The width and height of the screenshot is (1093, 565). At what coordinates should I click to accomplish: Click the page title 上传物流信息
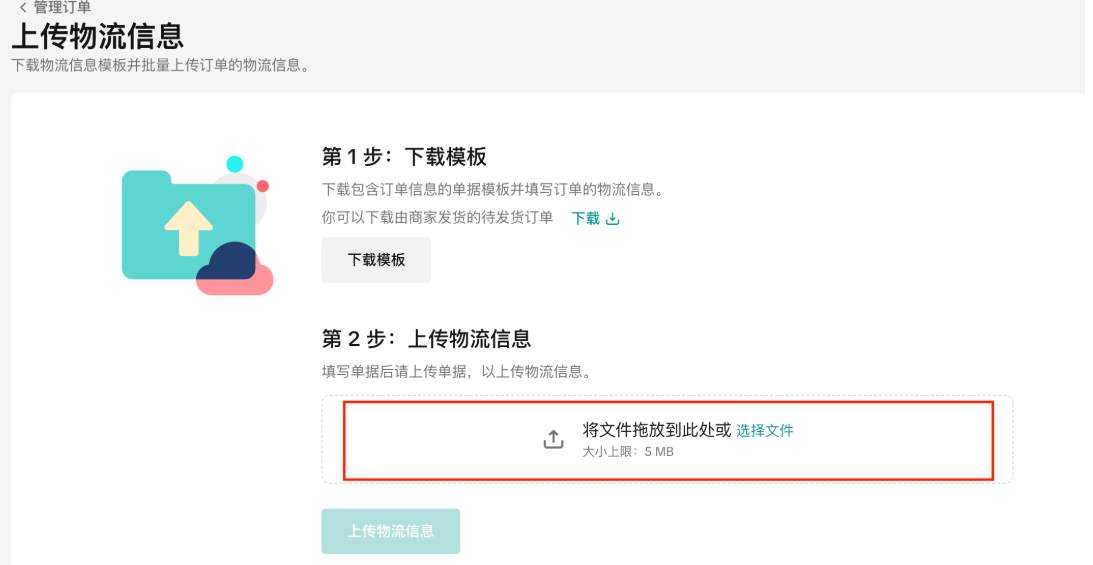[x=98, y=36]
